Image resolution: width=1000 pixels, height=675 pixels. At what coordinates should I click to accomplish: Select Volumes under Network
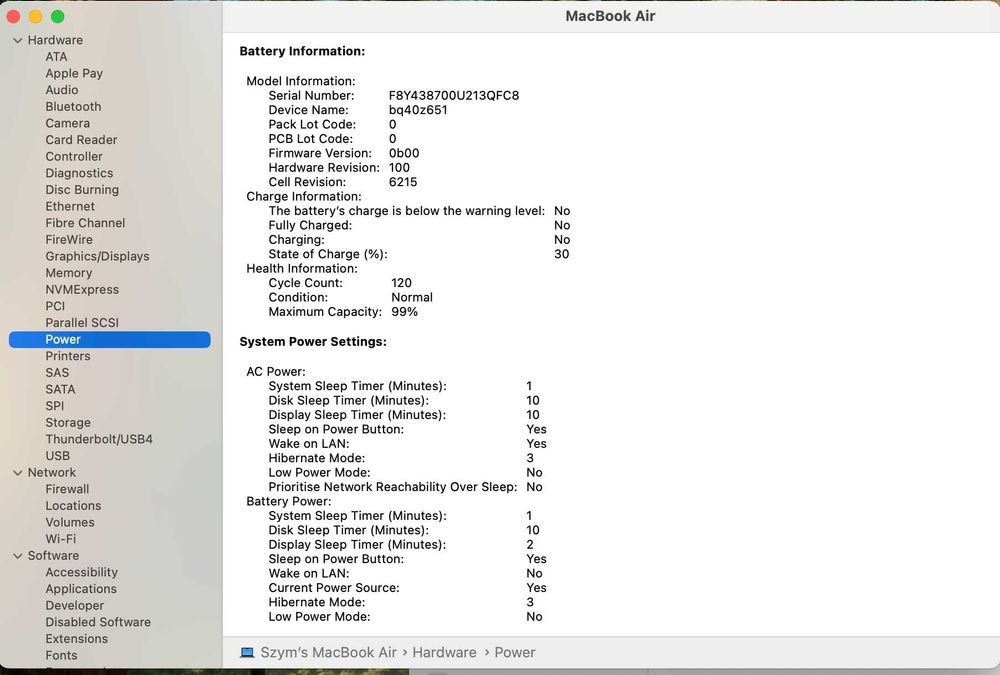click(x=70, y=522)
